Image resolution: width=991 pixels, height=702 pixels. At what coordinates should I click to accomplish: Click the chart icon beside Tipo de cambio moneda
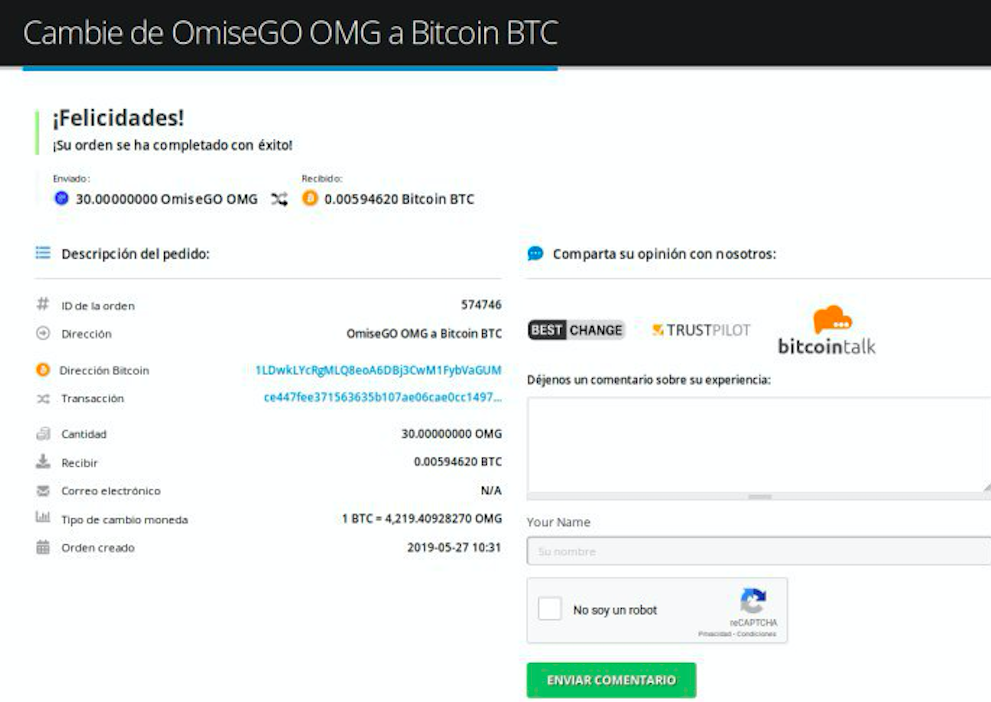pyautogui.click(x=42, y=517)
